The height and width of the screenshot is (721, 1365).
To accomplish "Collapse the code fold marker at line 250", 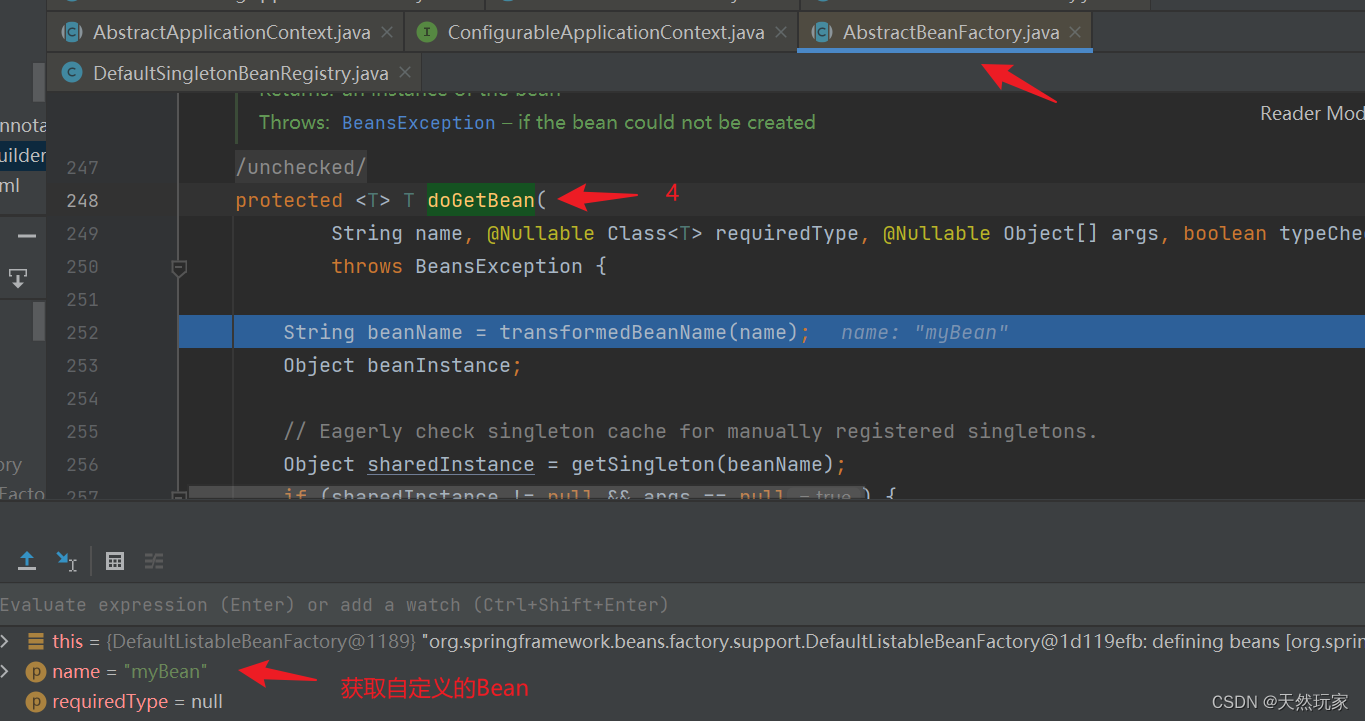I will [x=179, y=267].
